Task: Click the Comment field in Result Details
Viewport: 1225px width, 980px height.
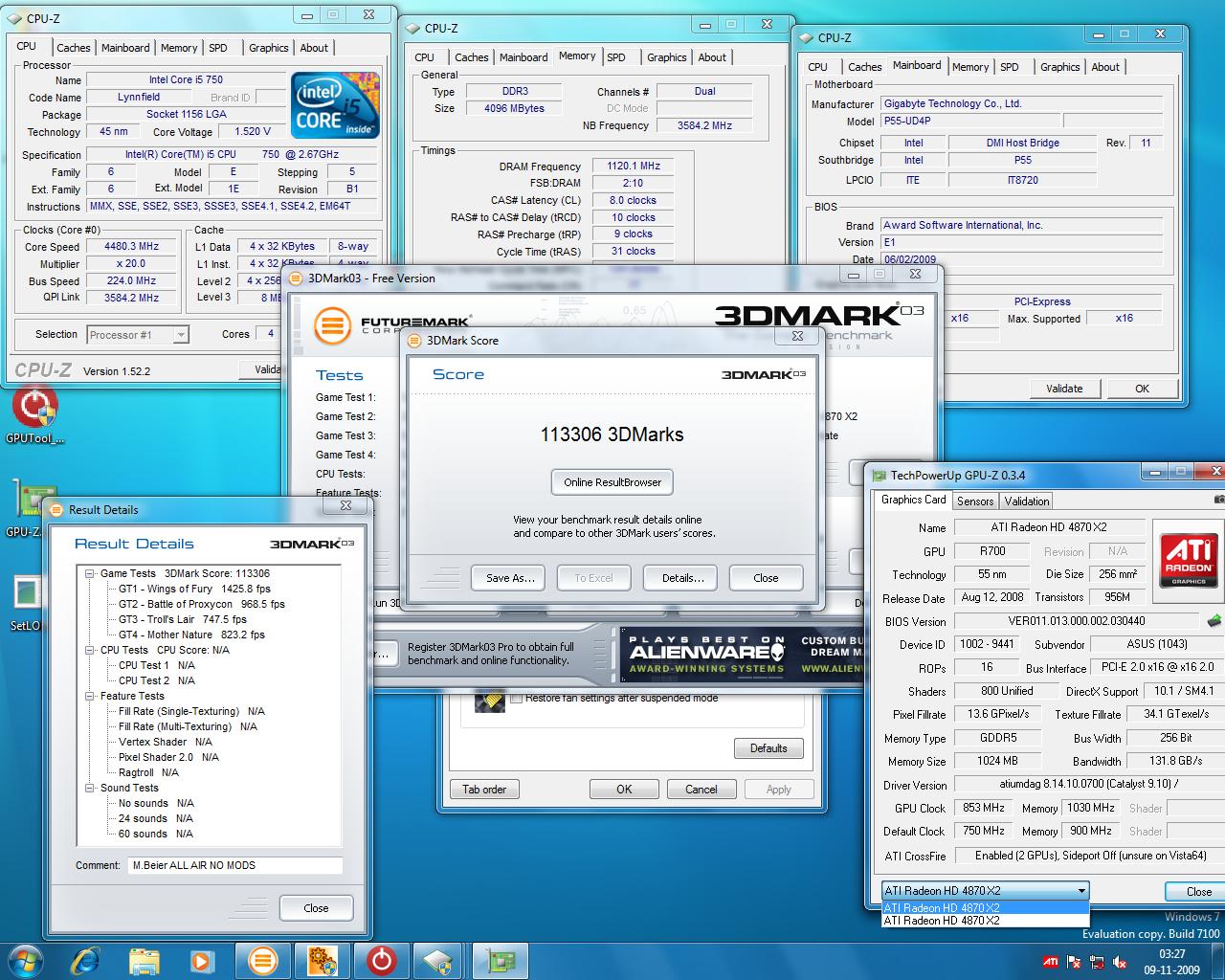Action: [x=235, y=865]
